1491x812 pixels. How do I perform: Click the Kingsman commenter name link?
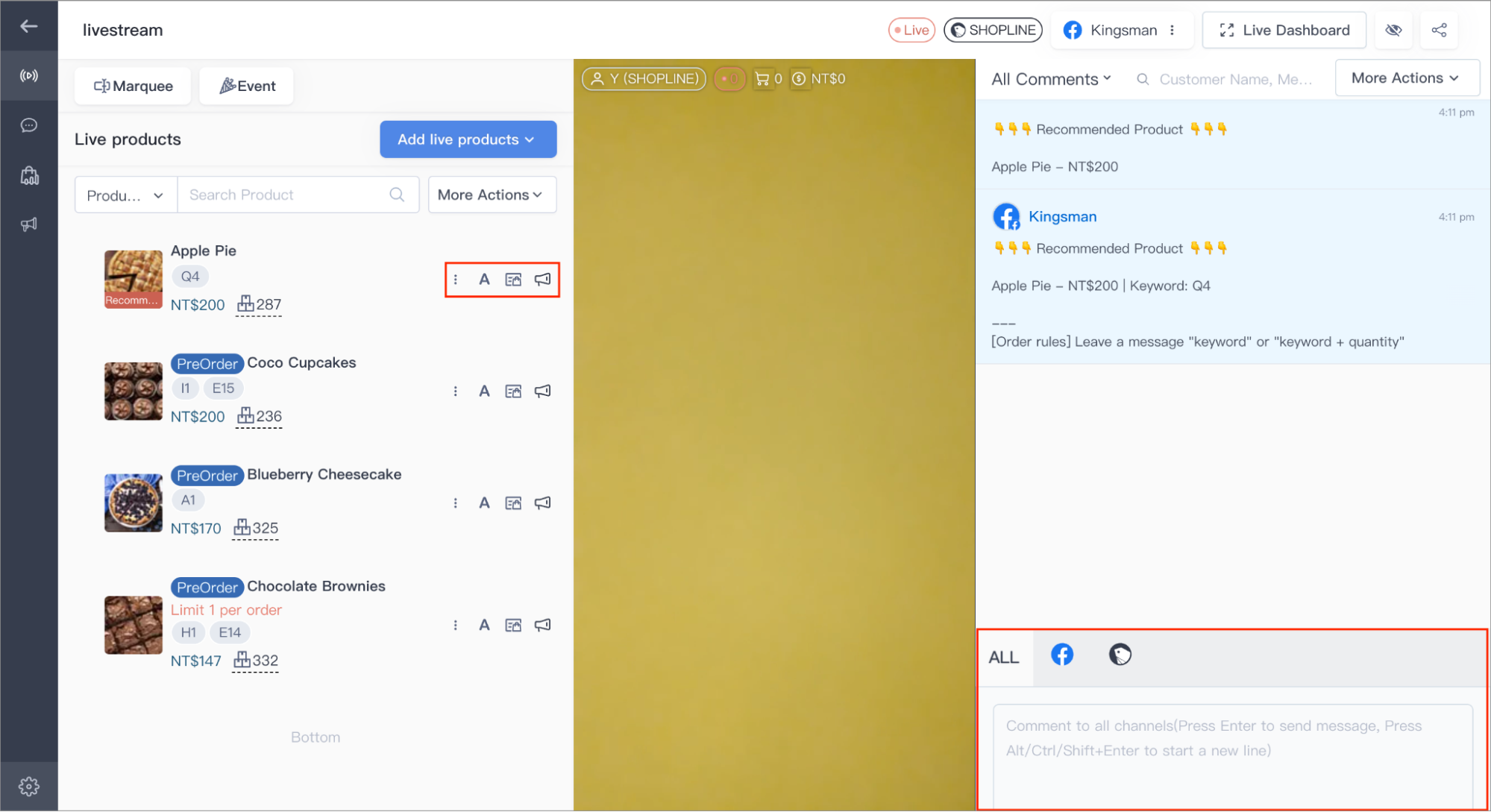coord(1062,216)
